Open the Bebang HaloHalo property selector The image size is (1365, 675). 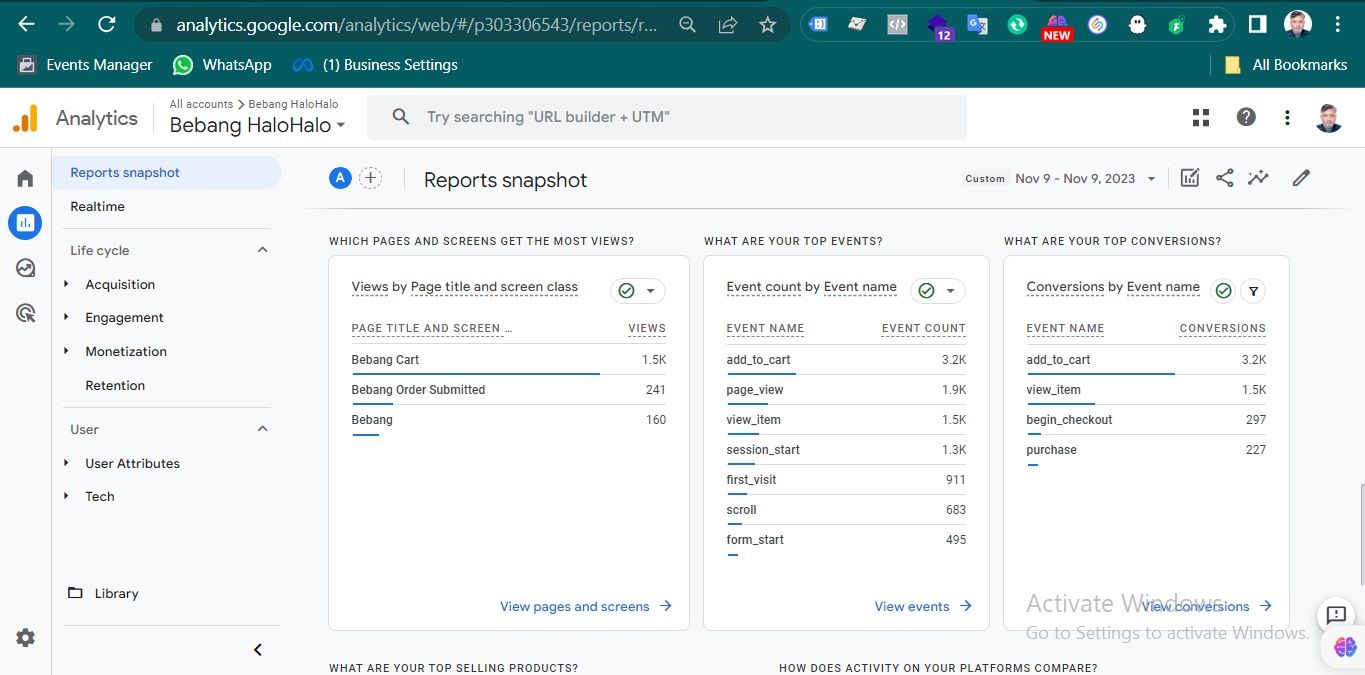[x=257, y=125]
